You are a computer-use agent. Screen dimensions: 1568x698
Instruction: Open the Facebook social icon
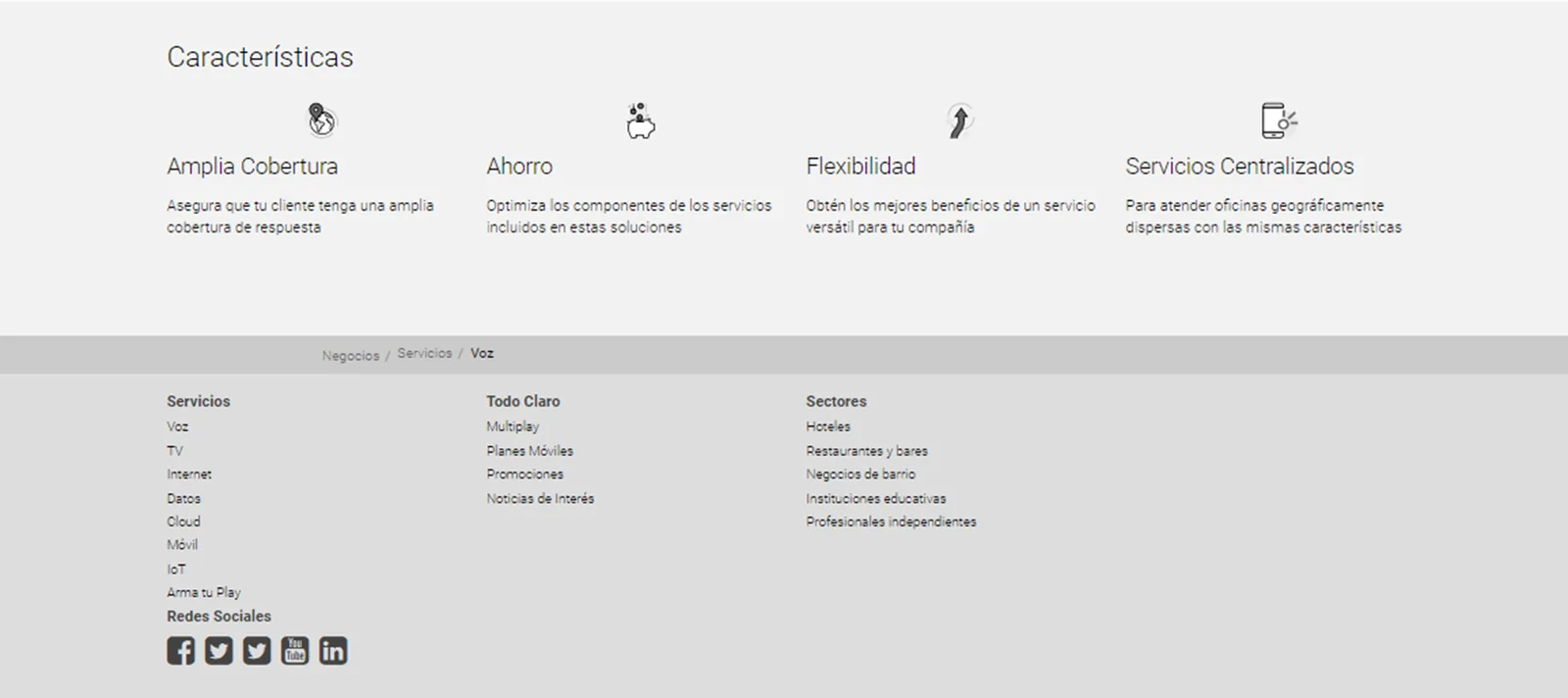point(180,651)
